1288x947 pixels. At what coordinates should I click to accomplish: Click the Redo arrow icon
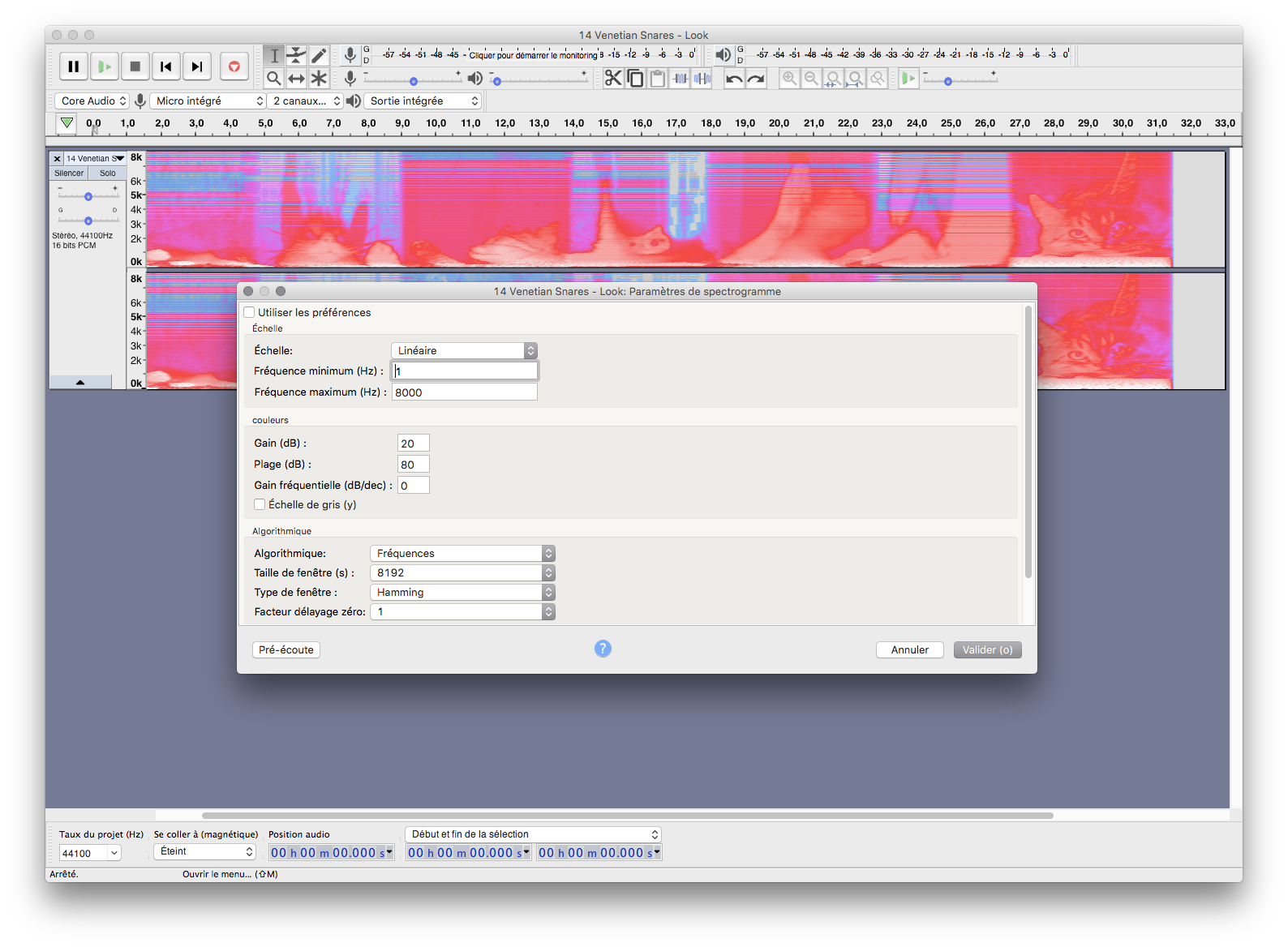[756, 78]
